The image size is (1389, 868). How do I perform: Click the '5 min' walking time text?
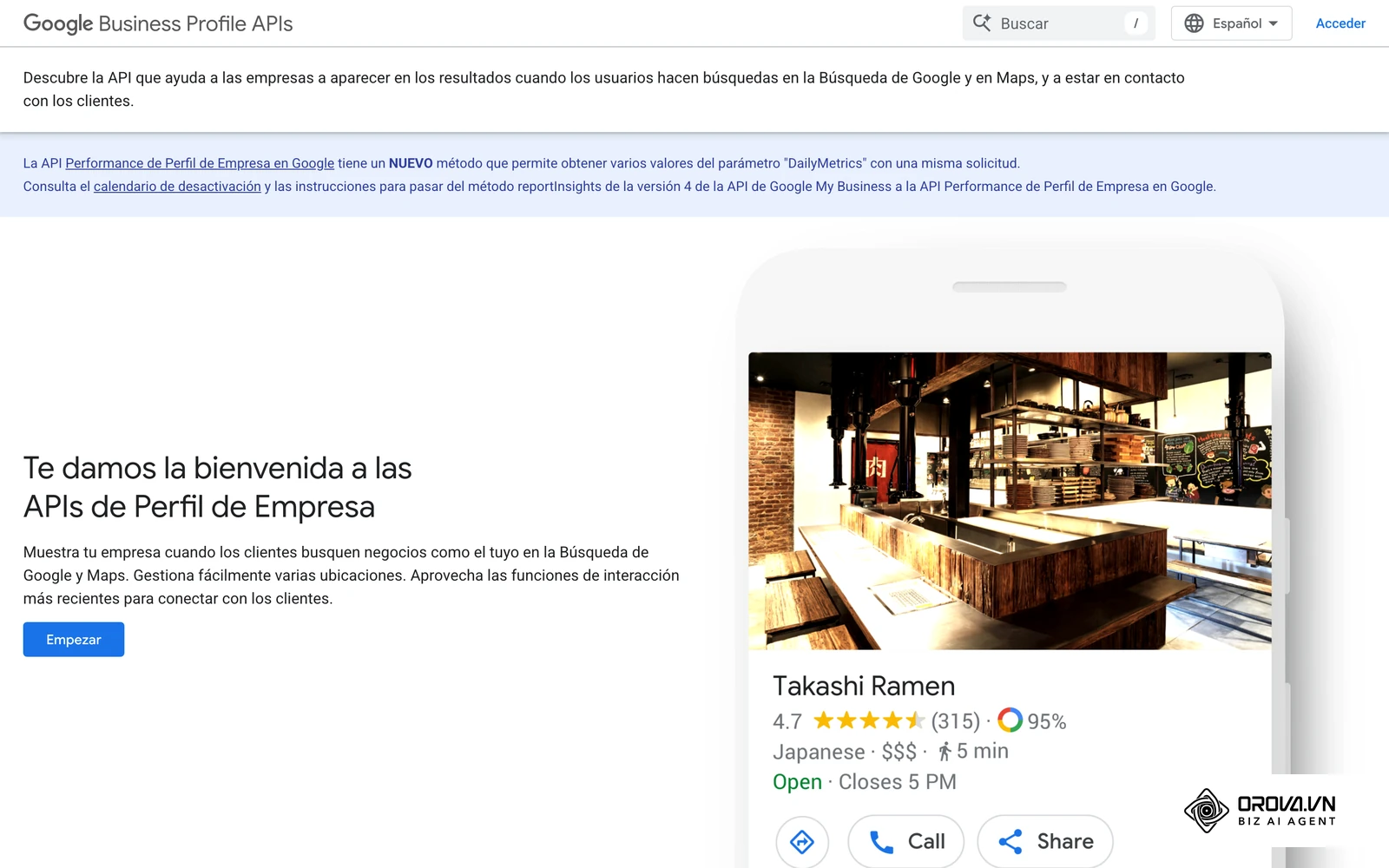pyautogui.click(x=983, y=751)
